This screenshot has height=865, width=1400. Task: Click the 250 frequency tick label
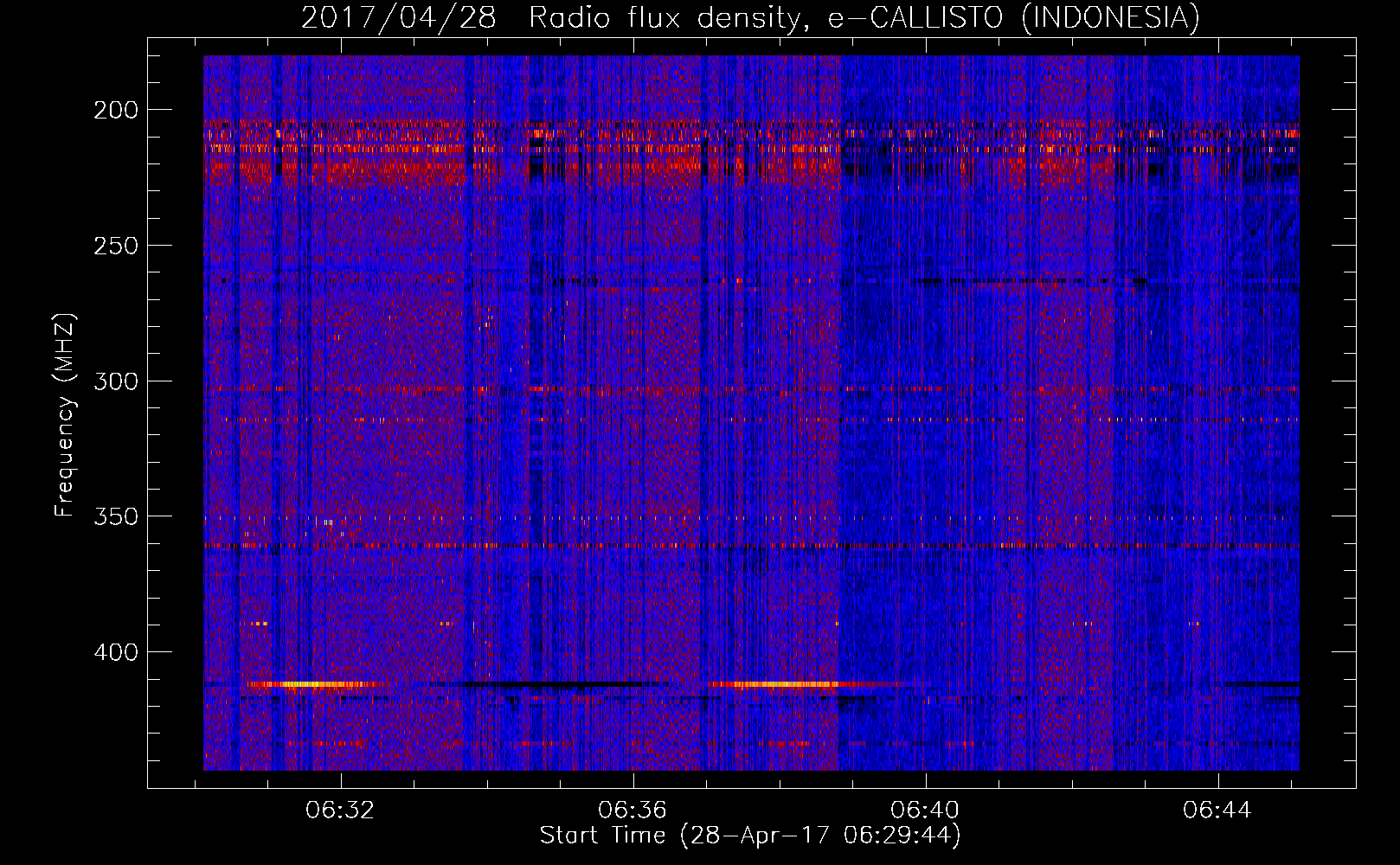(116, 246)
